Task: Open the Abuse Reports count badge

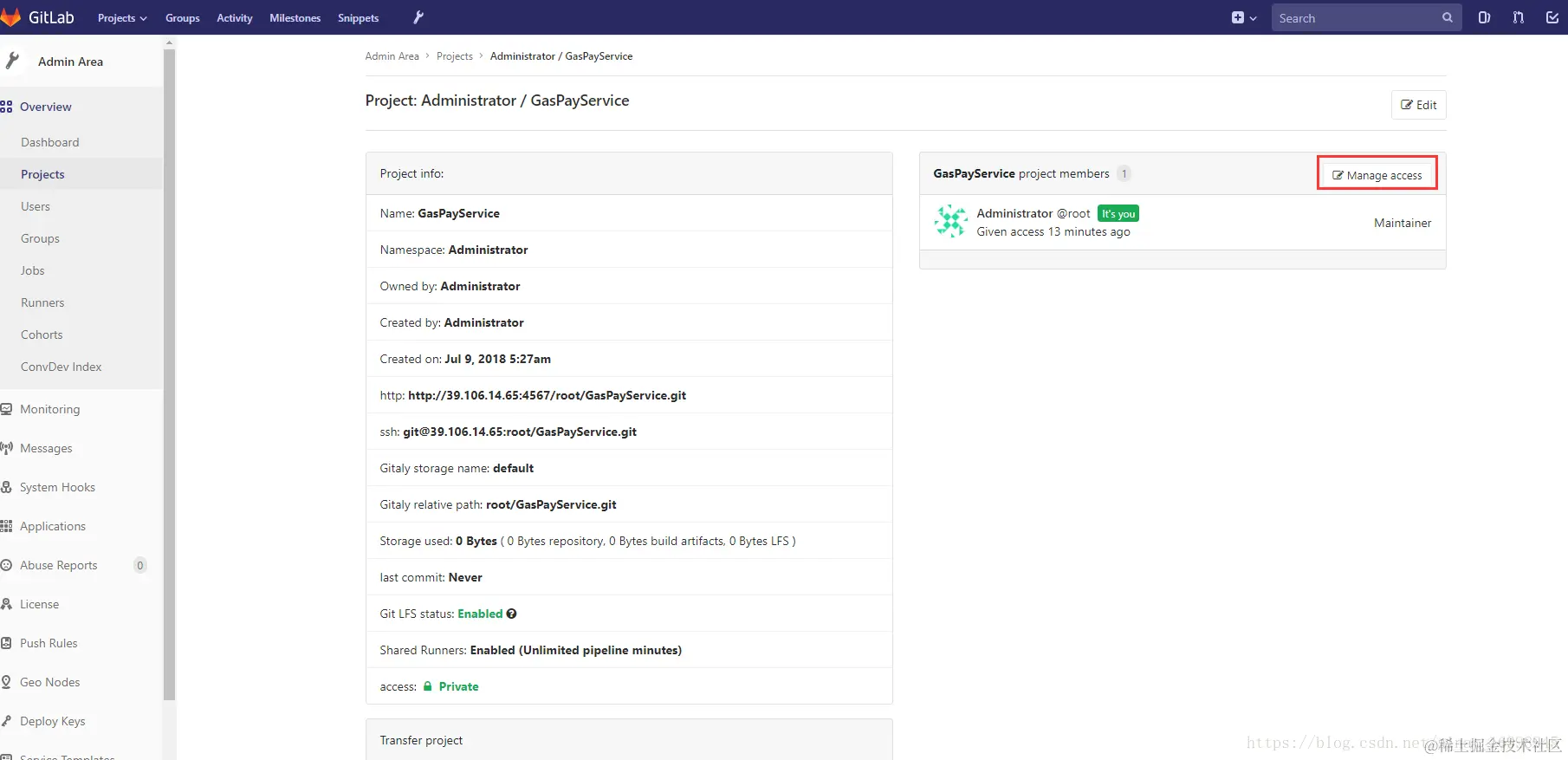Action: tap(140, 565)
